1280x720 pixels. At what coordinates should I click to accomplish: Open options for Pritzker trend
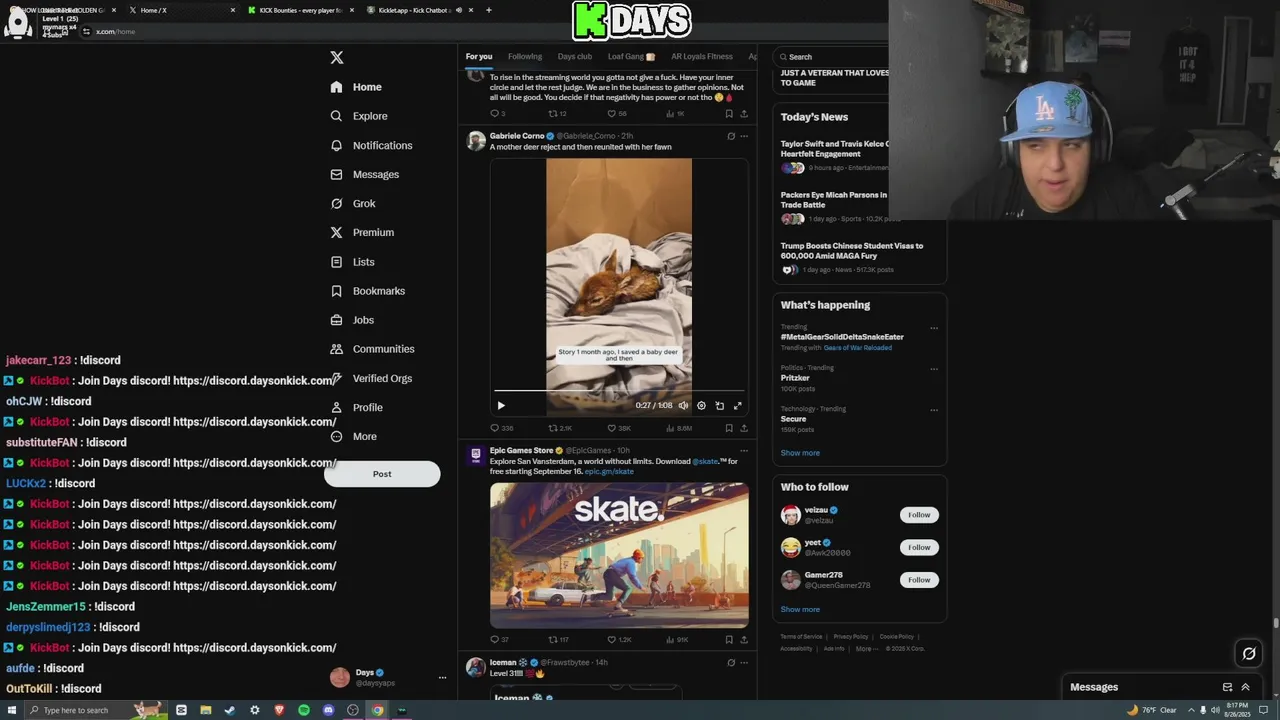click(934, 369)
